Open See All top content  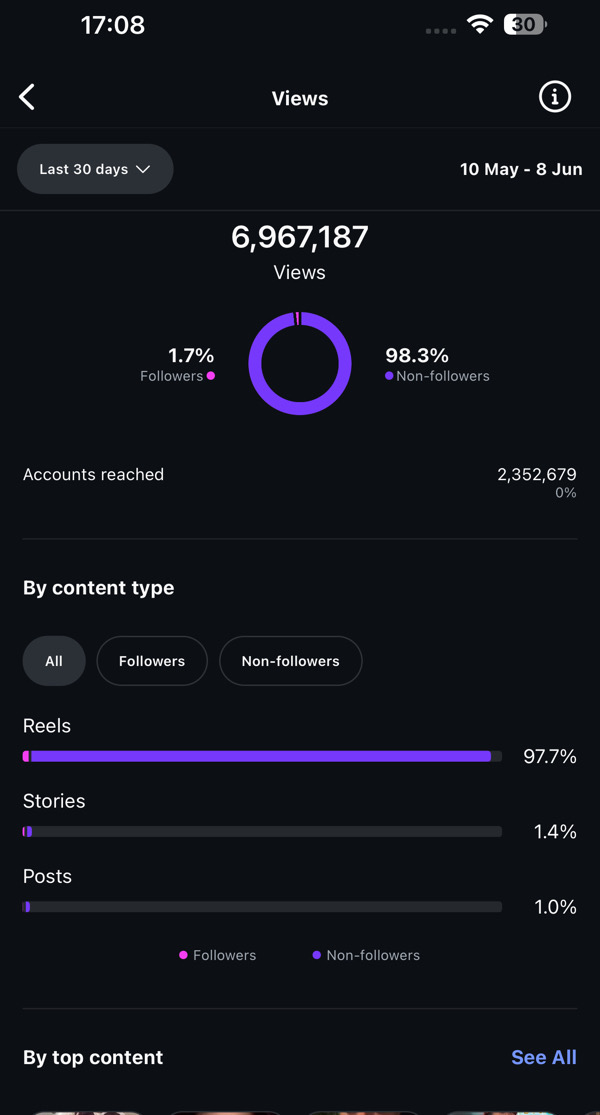544,1057
